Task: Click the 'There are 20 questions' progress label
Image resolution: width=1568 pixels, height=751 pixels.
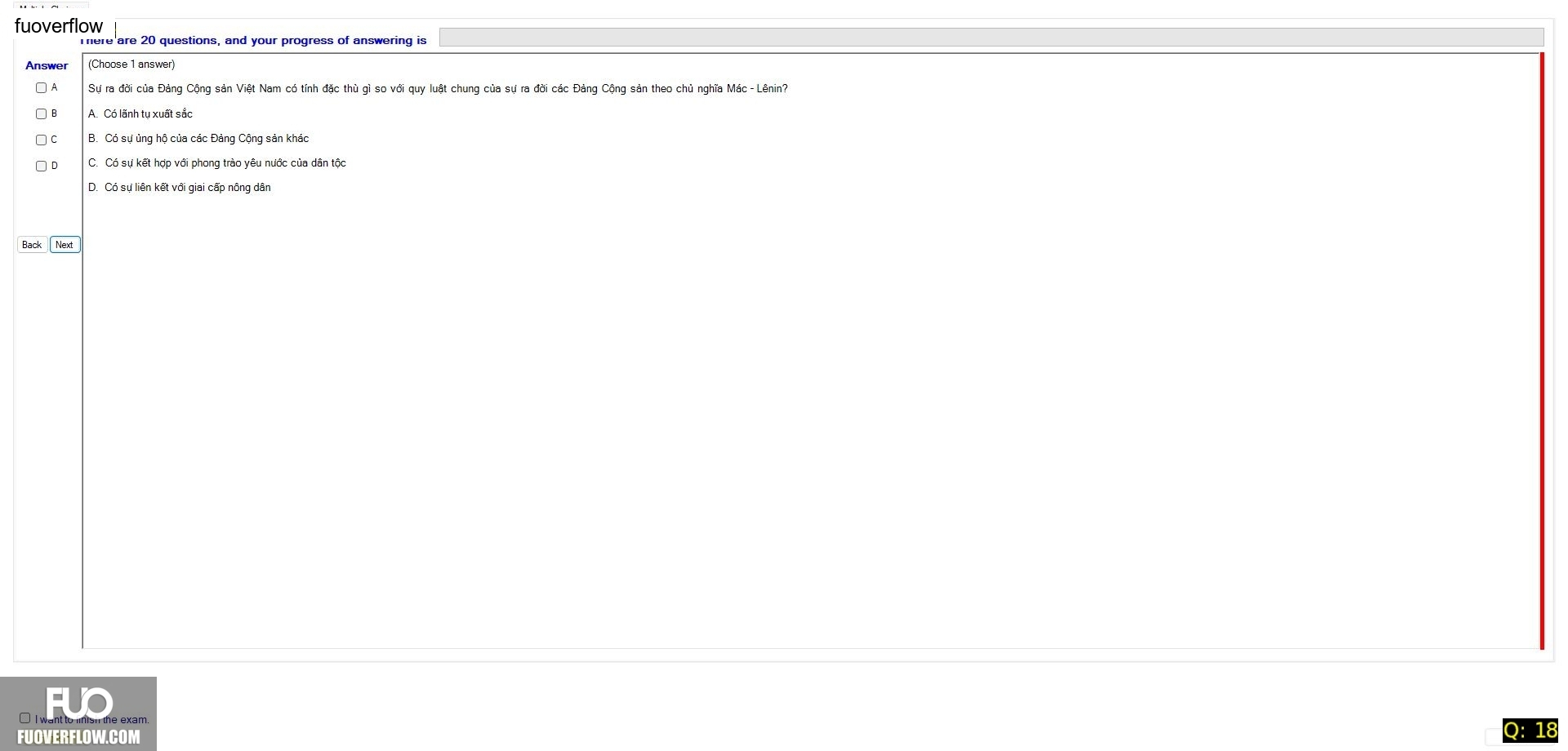Action: click(253, 40)
